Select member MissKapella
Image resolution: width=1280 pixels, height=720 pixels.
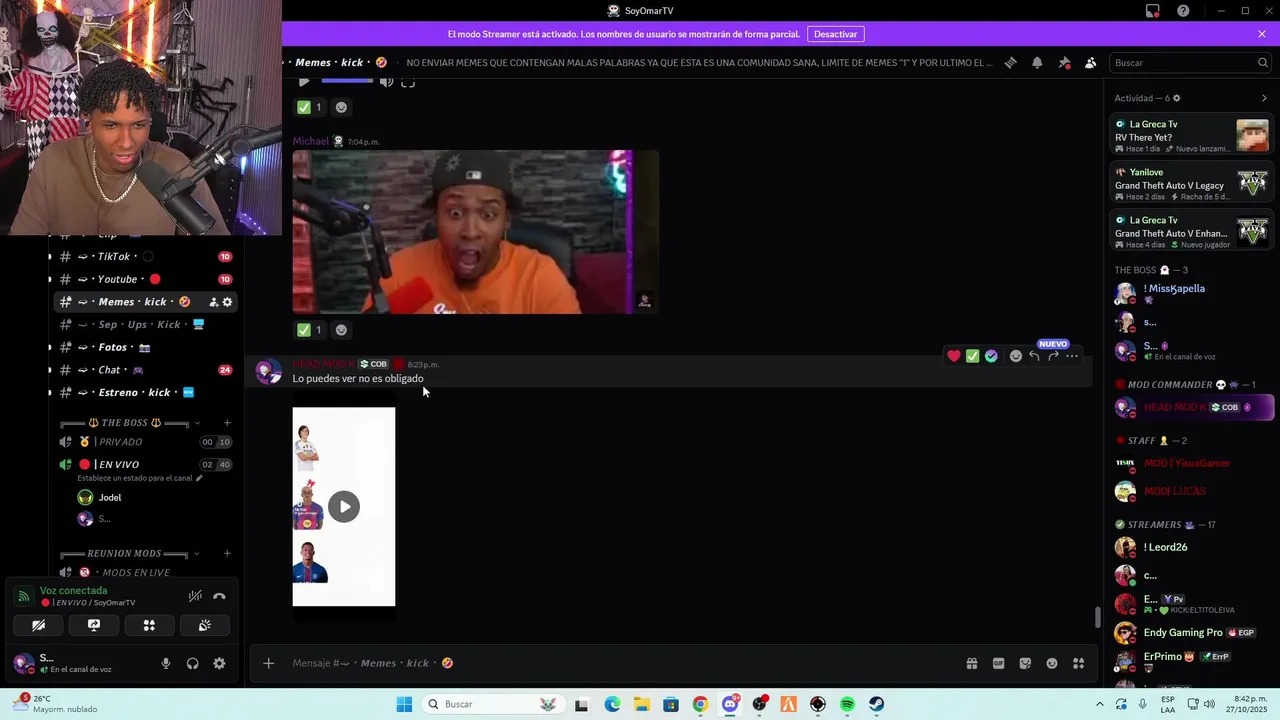[x=1192, y=293]
